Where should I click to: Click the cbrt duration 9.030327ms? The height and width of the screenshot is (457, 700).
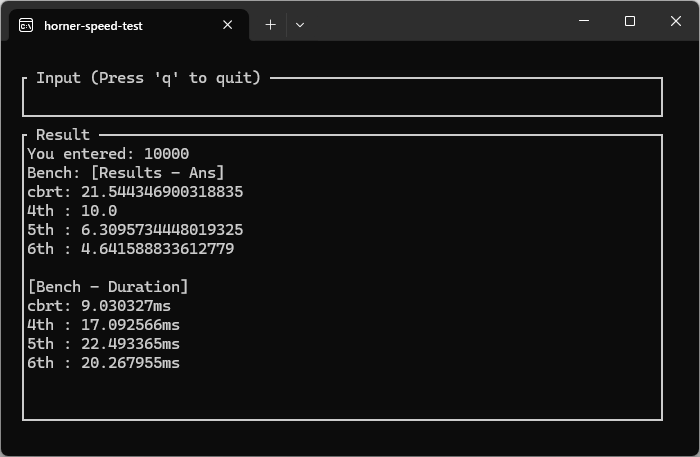pyautogui.click(x=126, y=306)
